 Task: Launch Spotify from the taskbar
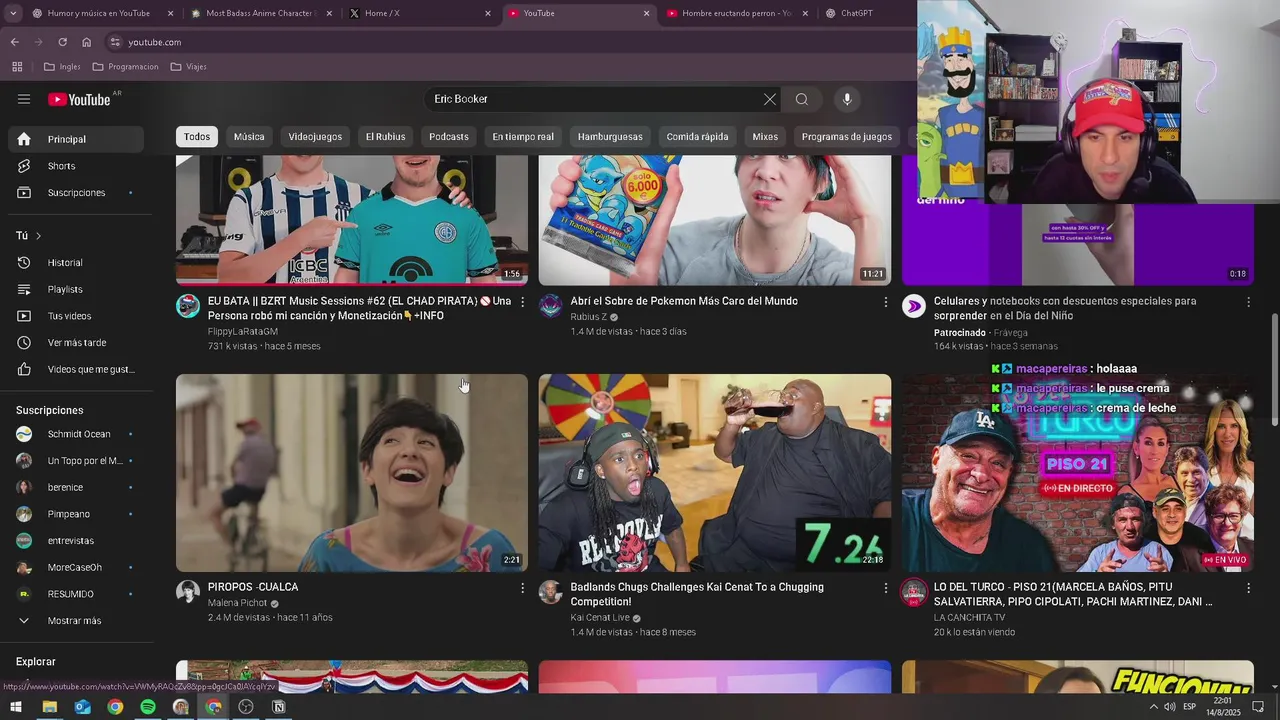click(x=148, y=707)
